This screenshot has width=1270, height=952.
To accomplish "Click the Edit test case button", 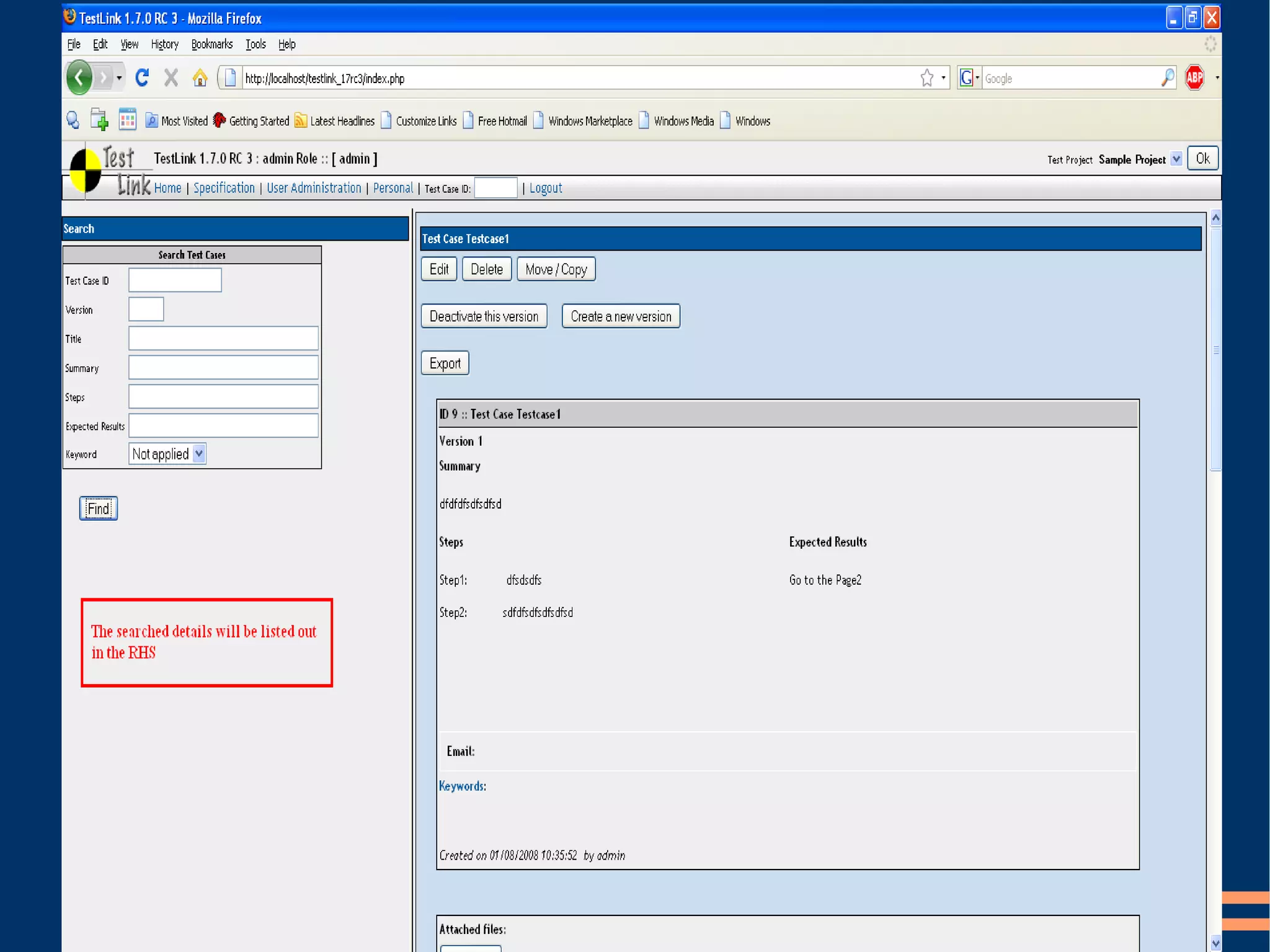I will tap(439, 269).
